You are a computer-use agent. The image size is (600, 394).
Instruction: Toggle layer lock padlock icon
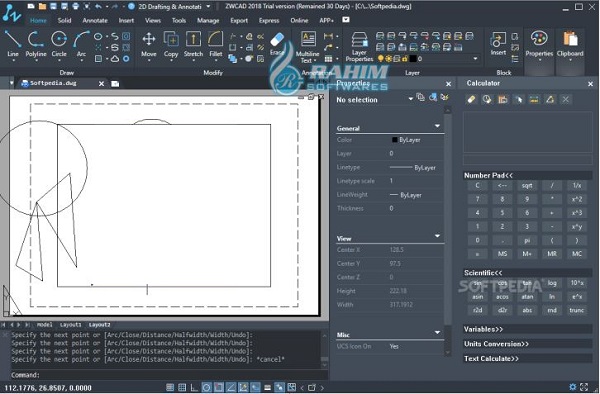click(x=404, y=59)
